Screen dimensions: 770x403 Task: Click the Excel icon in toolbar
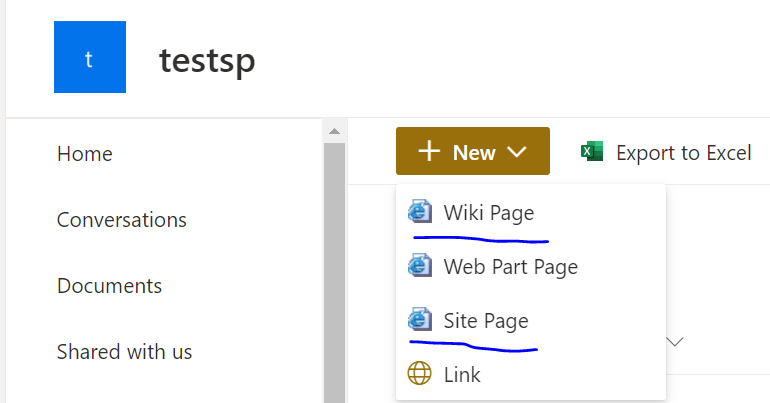592,152
